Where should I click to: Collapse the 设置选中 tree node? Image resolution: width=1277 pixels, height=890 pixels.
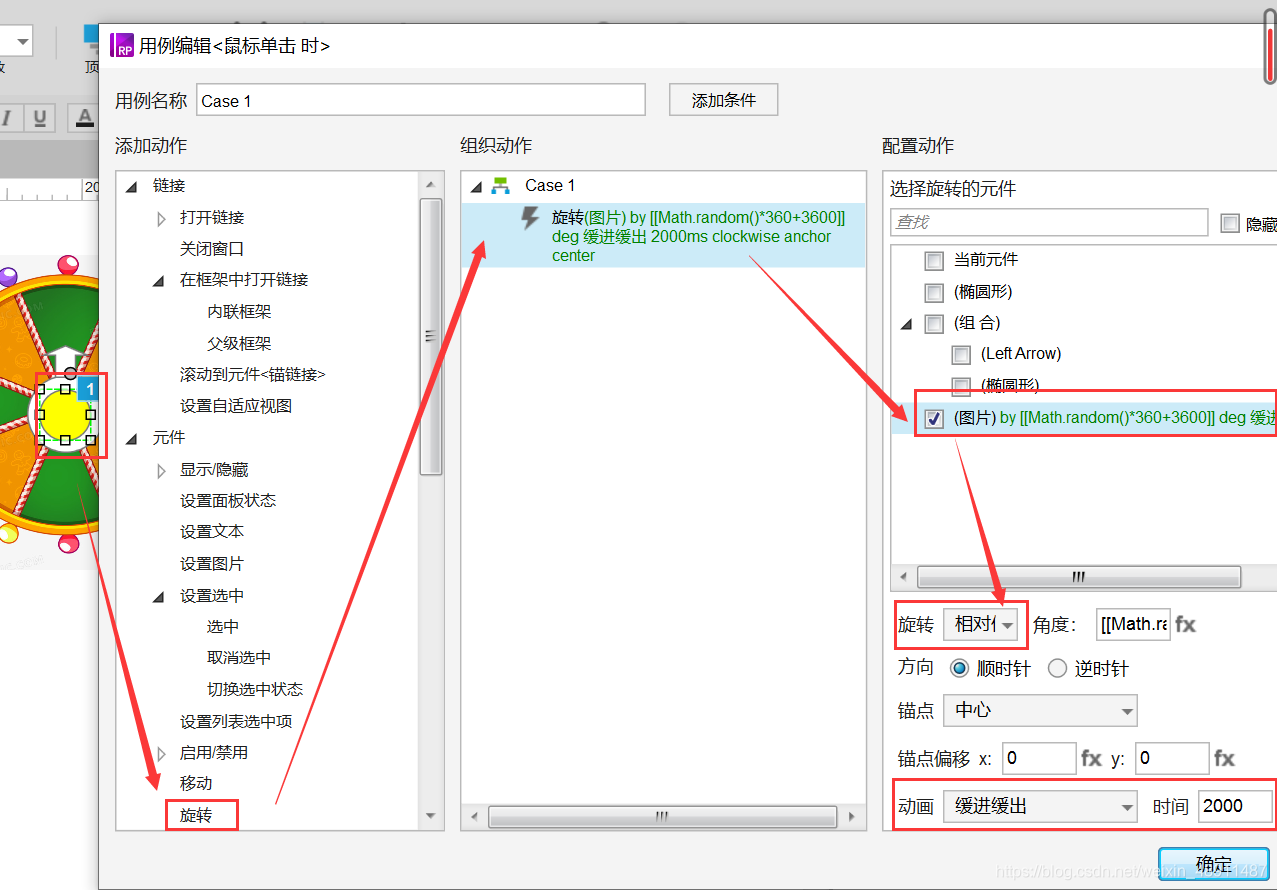159,596
